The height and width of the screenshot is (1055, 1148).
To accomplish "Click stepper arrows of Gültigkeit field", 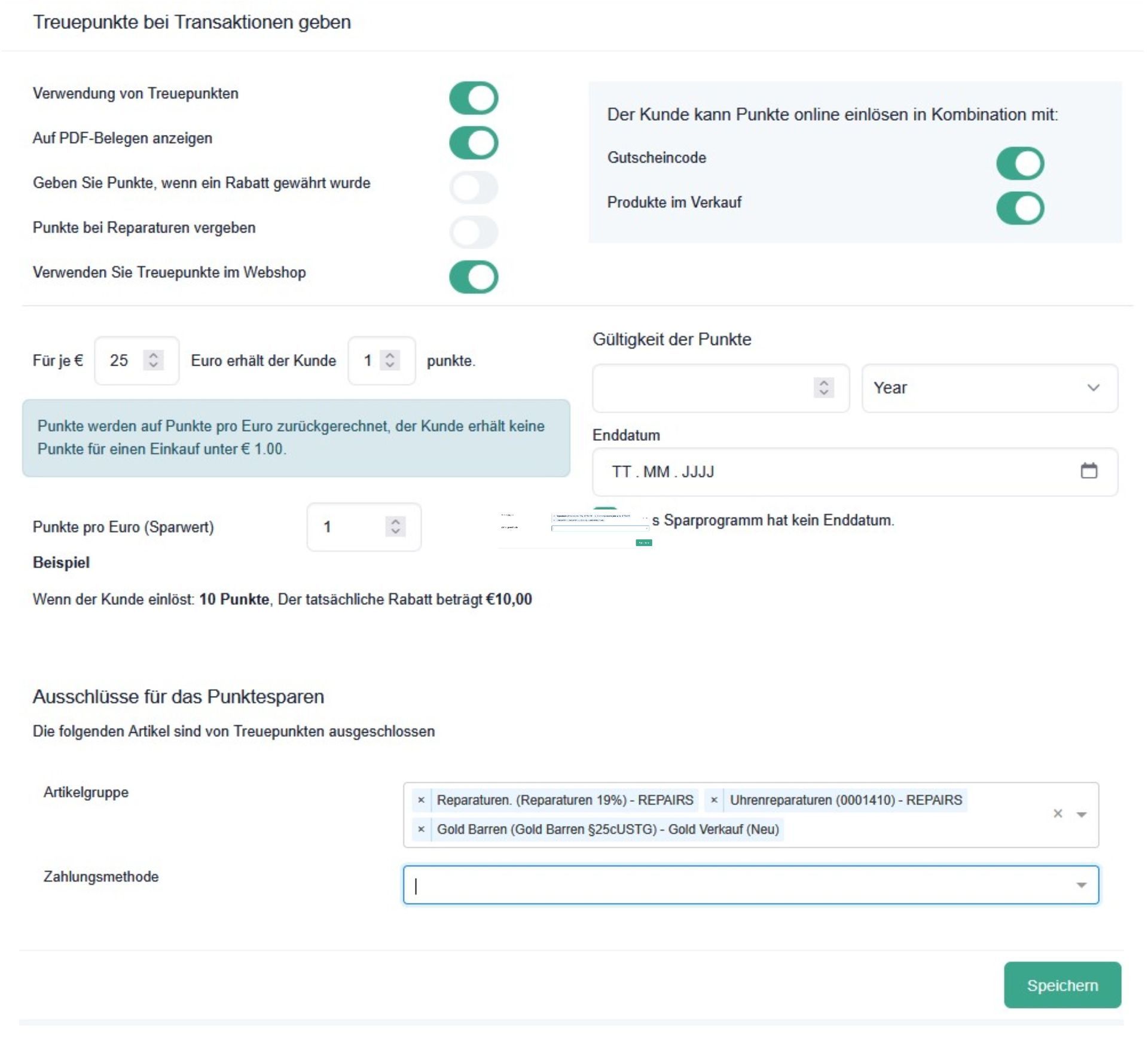I will tap(824, 388).
